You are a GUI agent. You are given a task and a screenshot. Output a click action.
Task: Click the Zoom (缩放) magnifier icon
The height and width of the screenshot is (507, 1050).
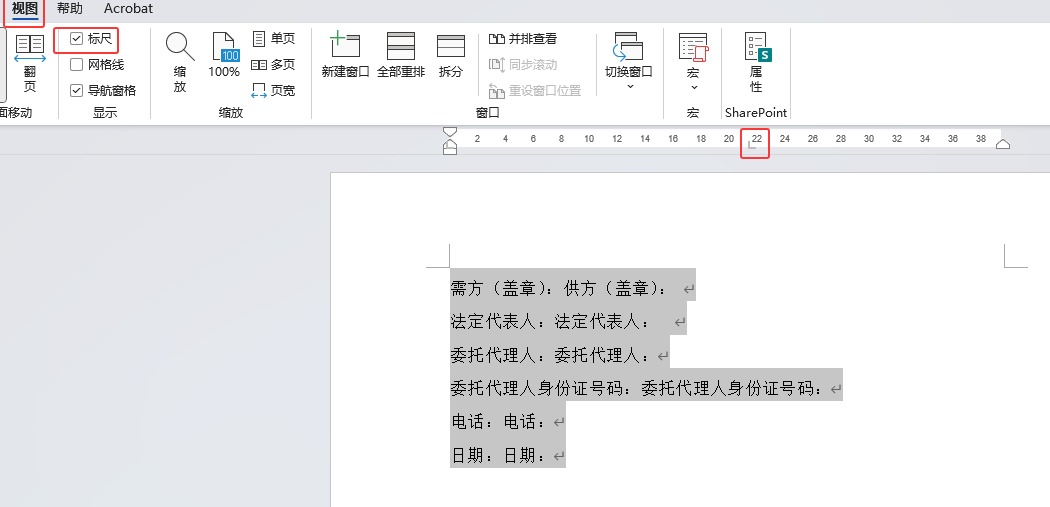point(180,47)
